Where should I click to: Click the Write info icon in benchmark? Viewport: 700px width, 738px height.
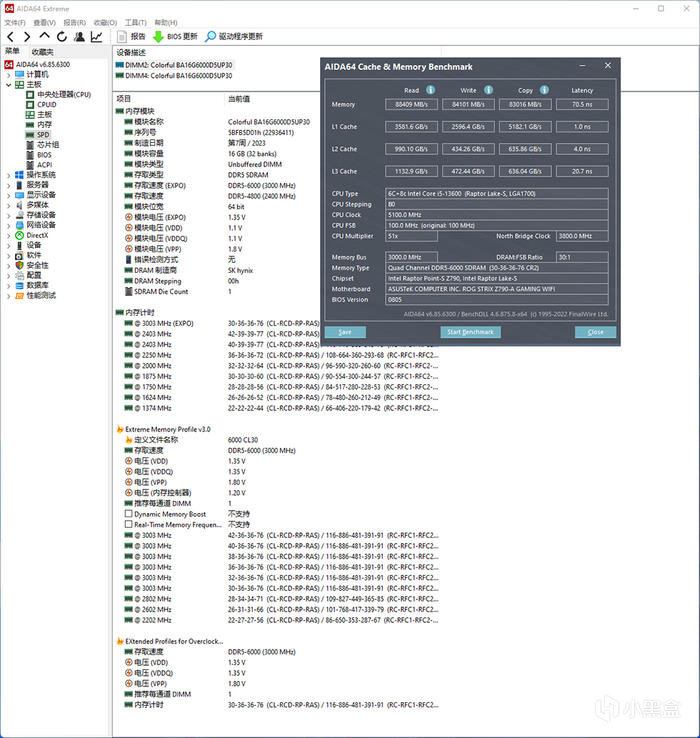click(488, 89)
